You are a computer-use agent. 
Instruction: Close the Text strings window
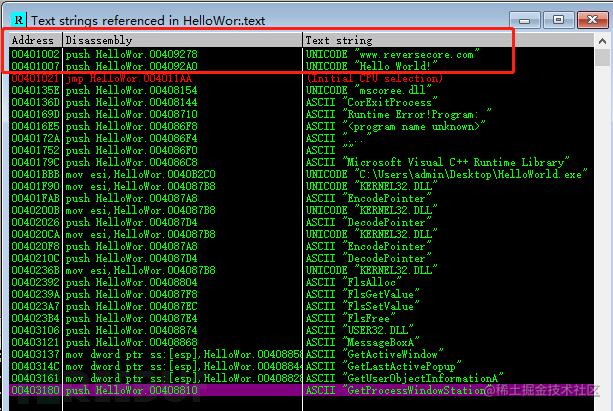click(592, 20)
